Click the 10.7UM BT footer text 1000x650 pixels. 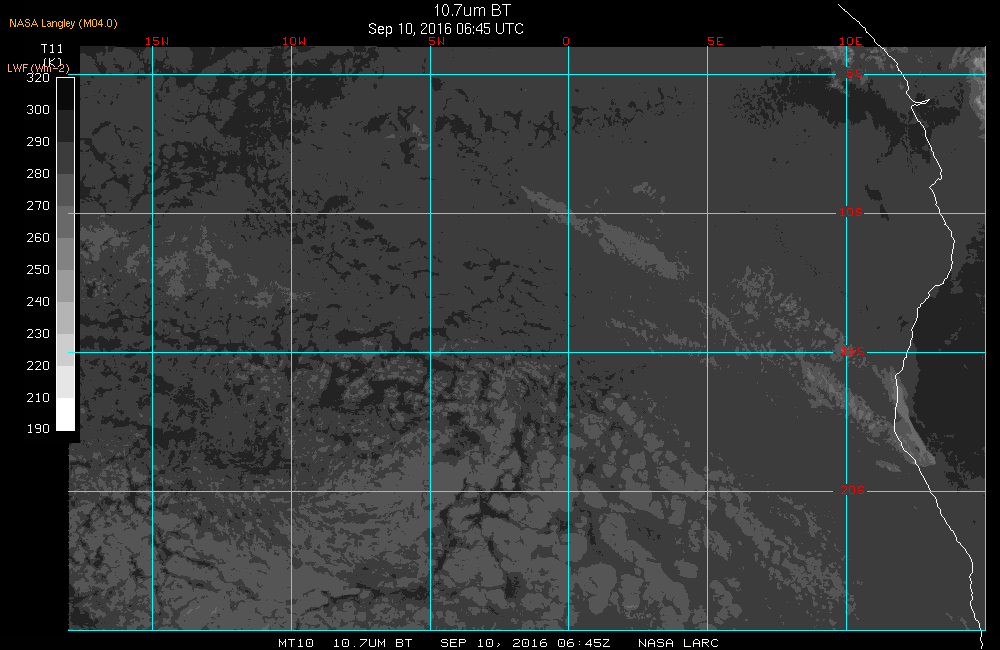372,643
